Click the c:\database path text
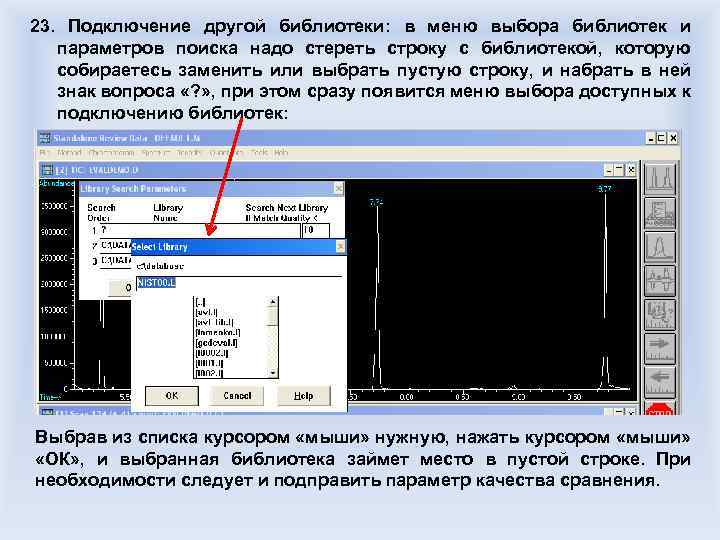Screen dimensions: 720x540 click(x=160, y=266)
